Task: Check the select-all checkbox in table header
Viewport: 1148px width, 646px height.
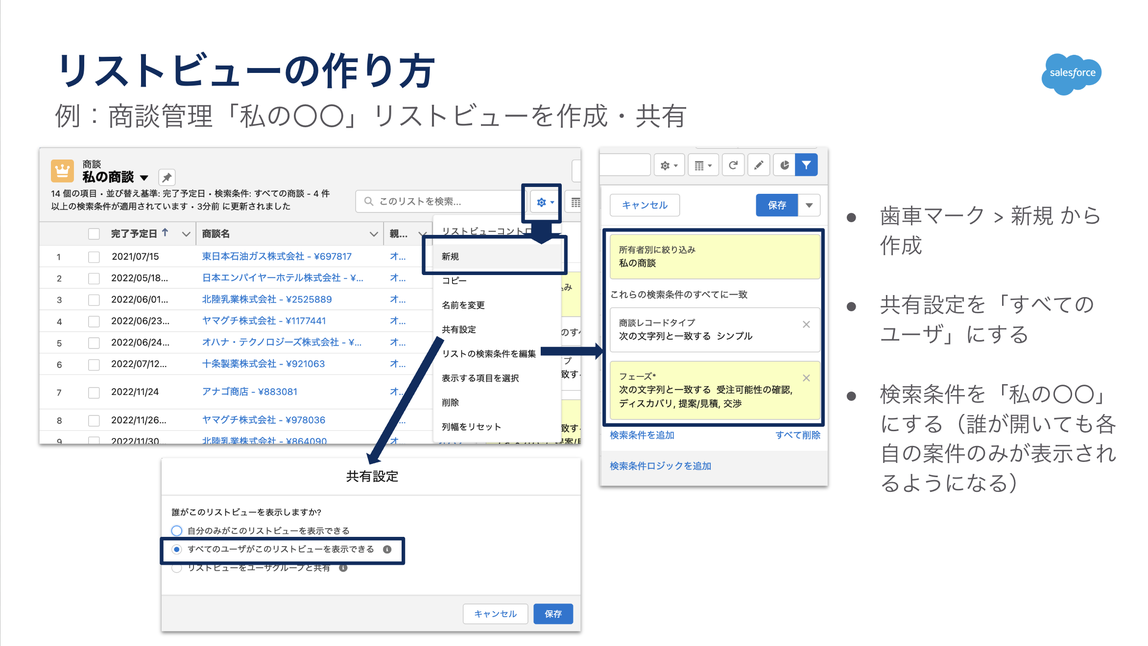Action: point(94,234)
